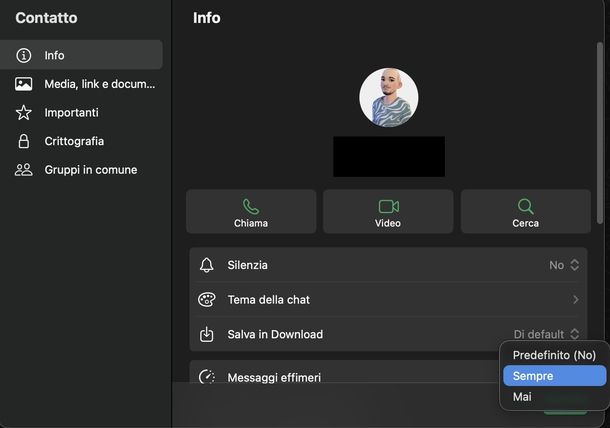Open Tema della chat settings

(x=388, y=300)
